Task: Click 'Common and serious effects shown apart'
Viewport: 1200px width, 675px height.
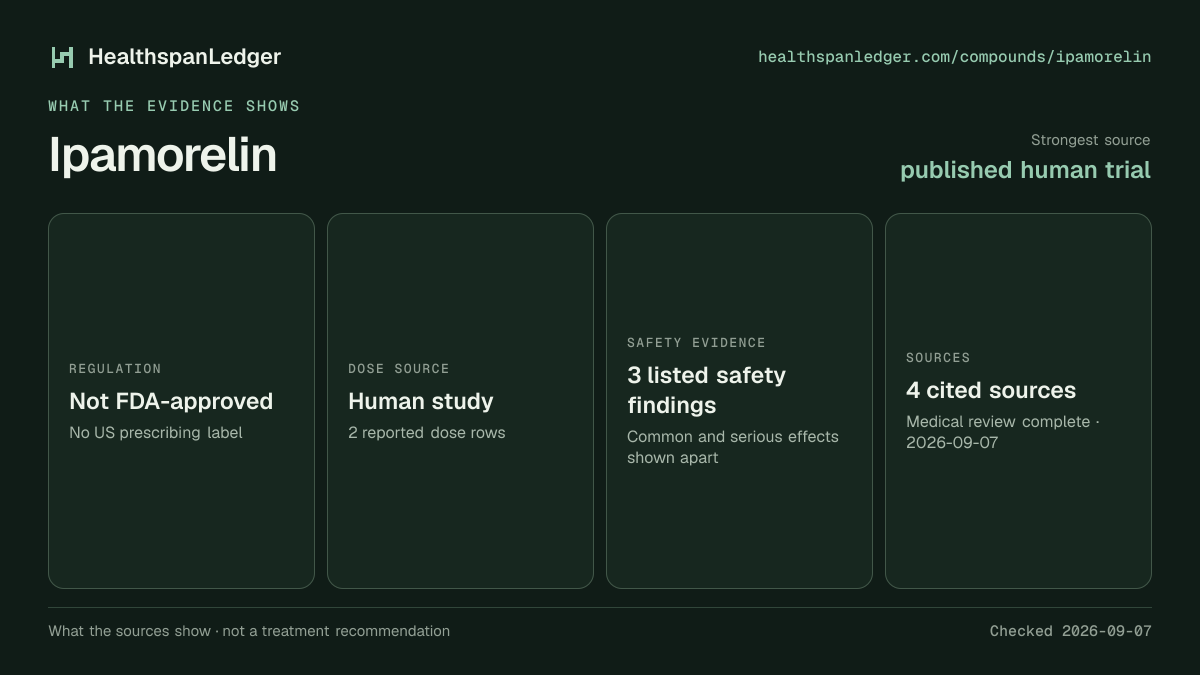Action: coord(733,447)
